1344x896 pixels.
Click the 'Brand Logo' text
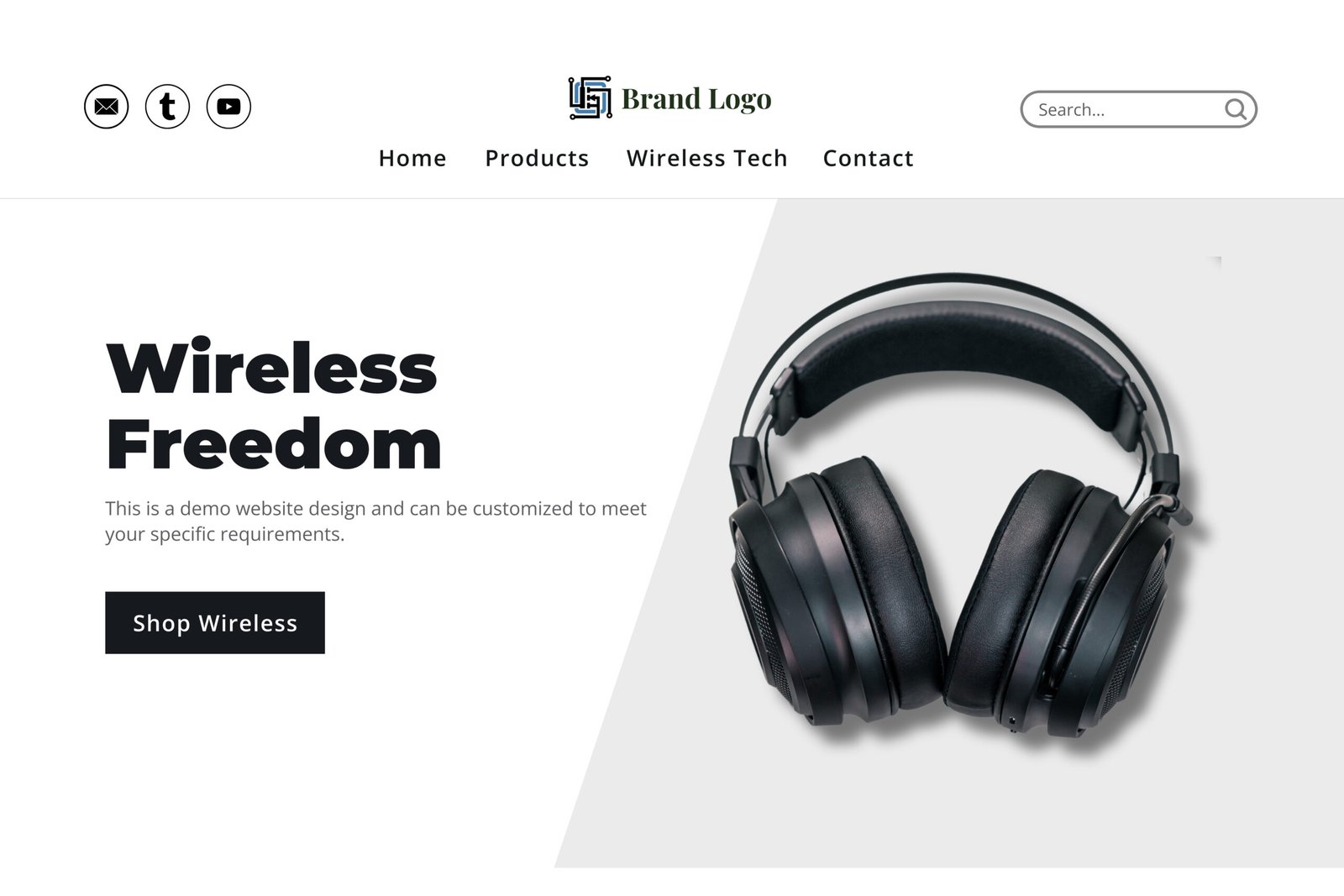pos(696,99)
